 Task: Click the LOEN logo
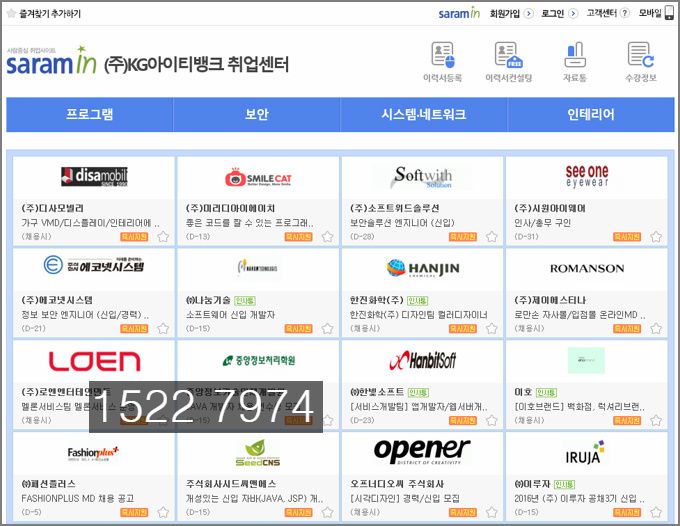click(94, 361)
